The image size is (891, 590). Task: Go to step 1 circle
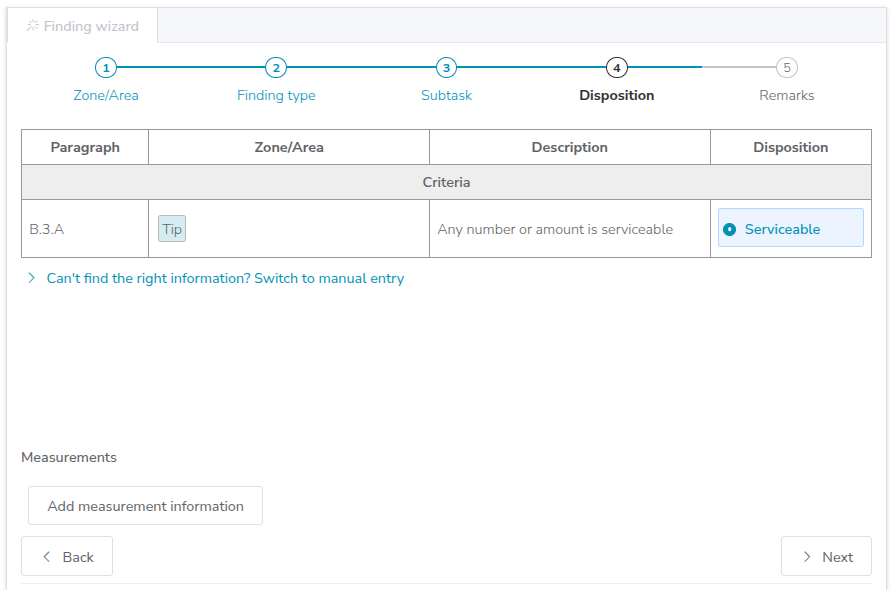[106, 68]
